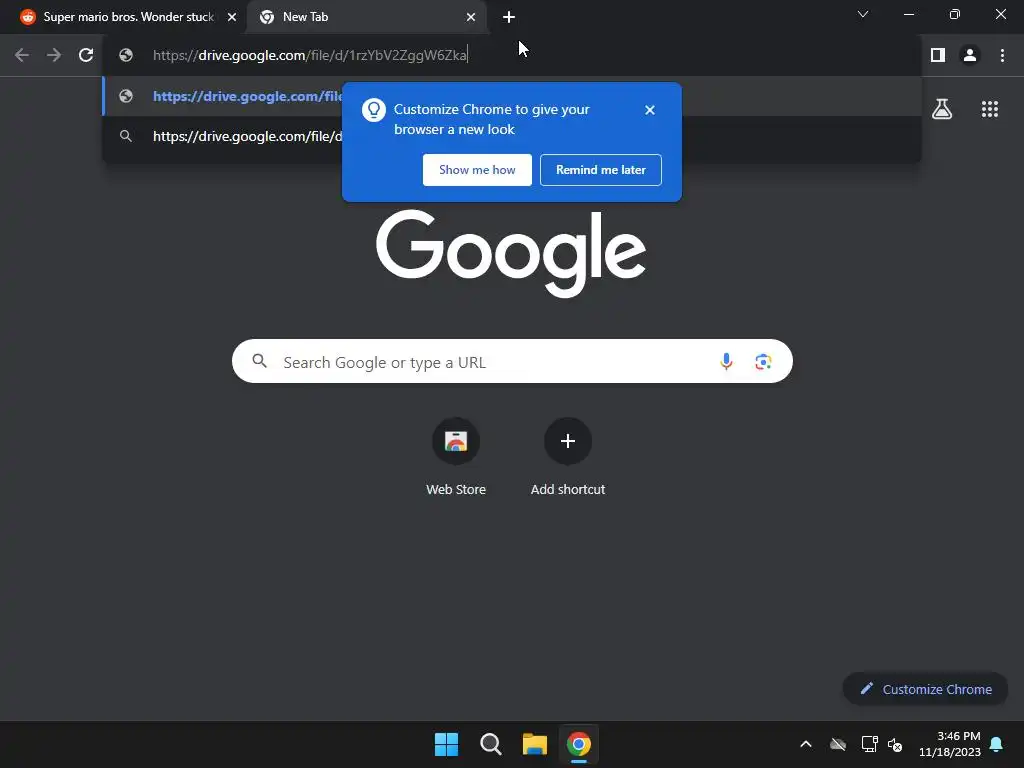Screen dimensions: 1024x768
Task: Open the side panel icon in toolbar
Action: coord(938,56)
